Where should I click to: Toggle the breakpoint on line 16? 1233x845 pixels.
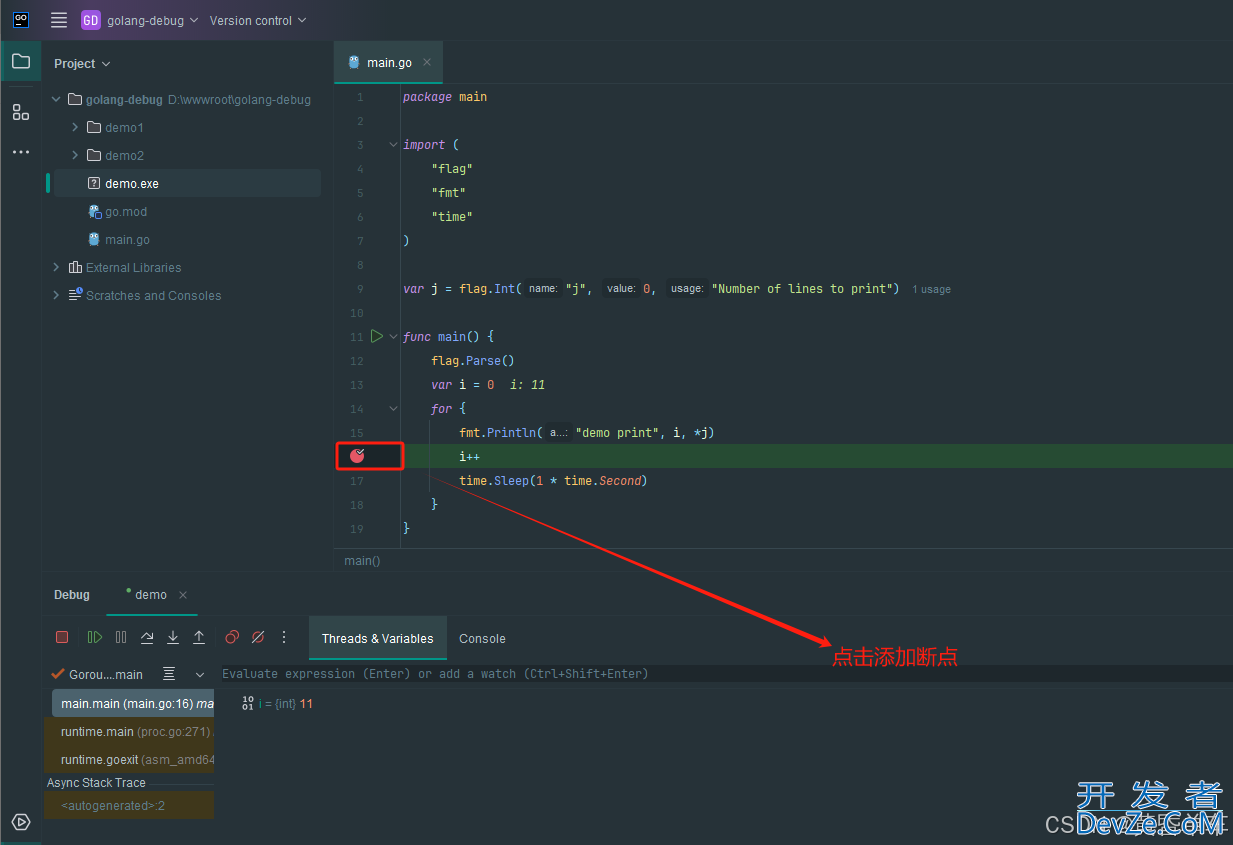[x=357, y=456]
